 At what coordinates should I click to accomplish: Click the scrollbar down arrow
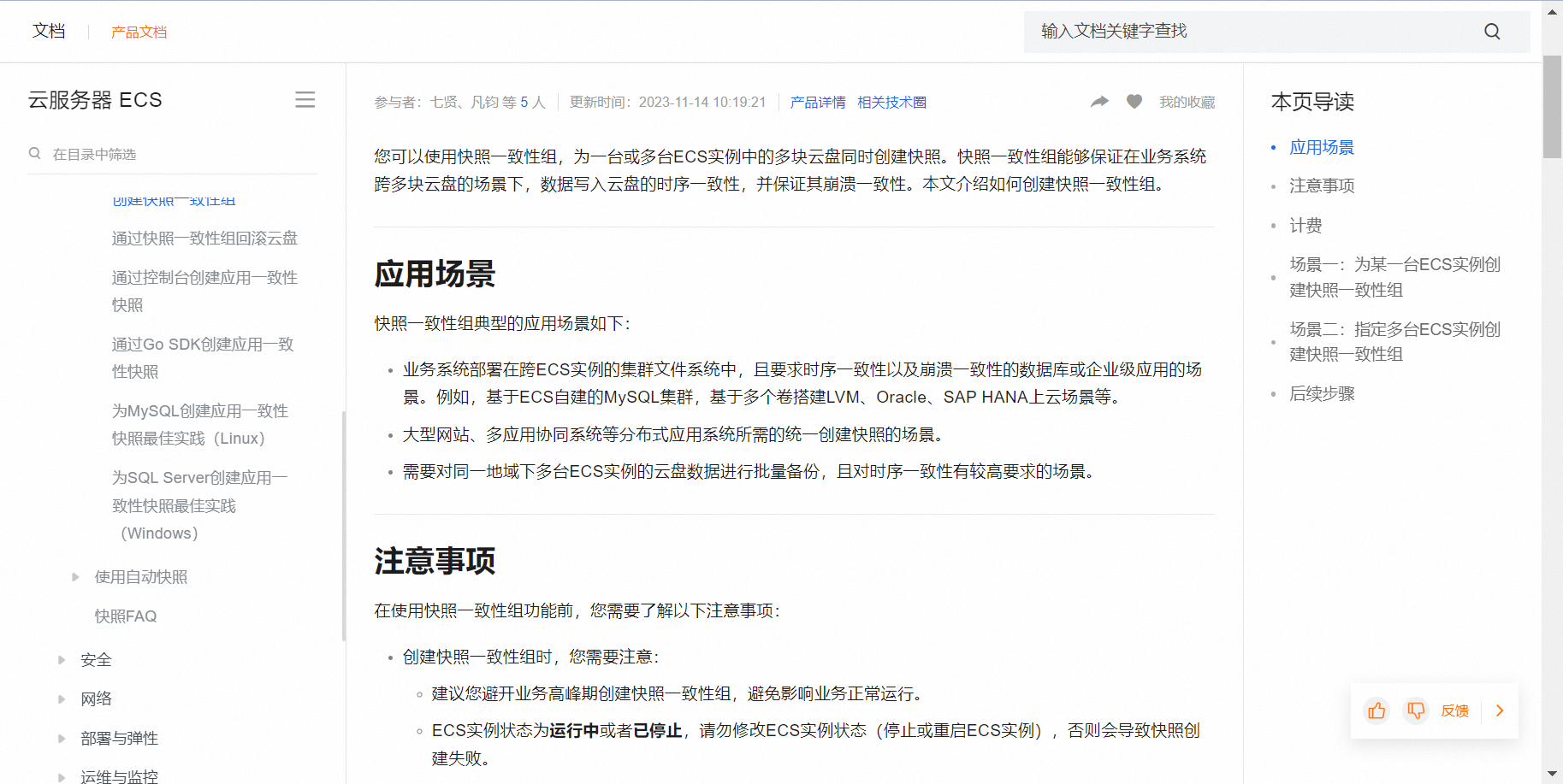point(1552,775)
